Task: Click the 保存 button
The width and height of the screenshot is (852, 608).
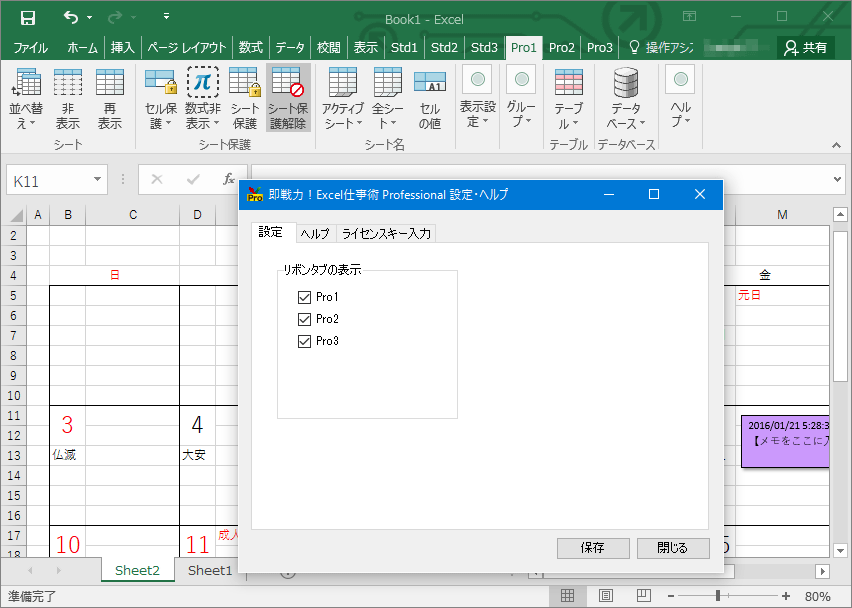Action: pos(593,548)
